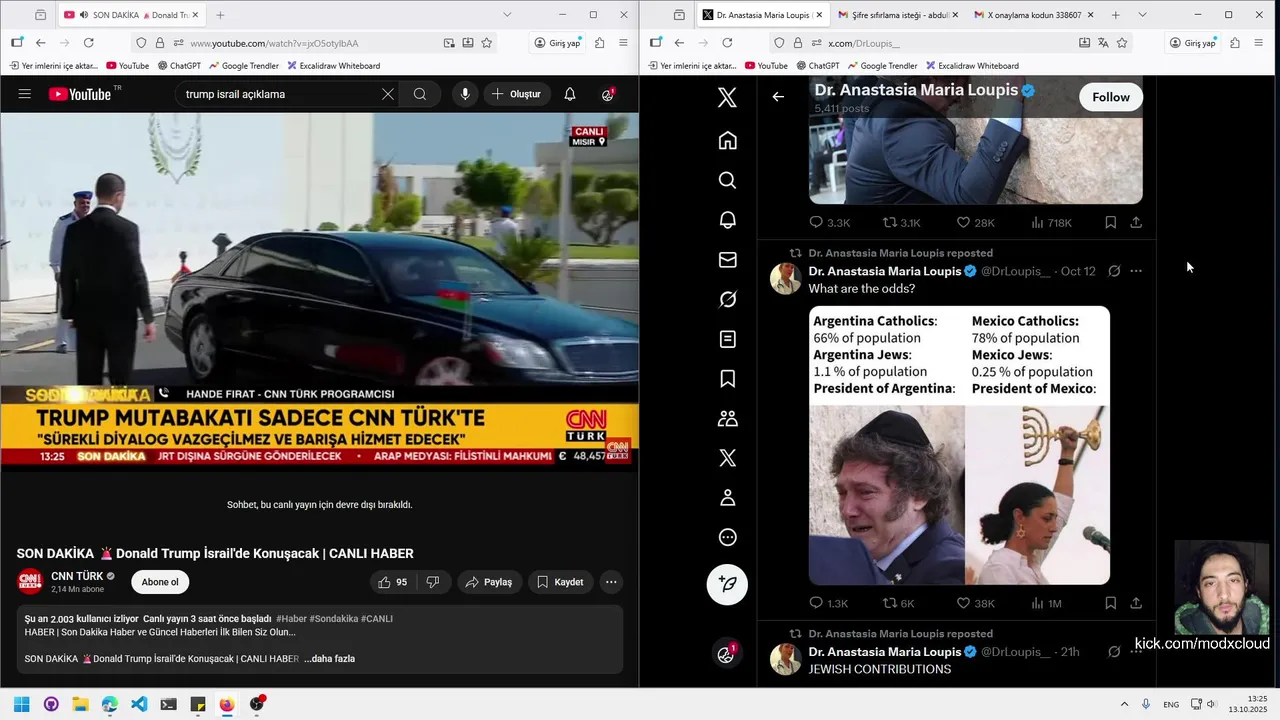Save the YouTube video with Kaydet

559,582
